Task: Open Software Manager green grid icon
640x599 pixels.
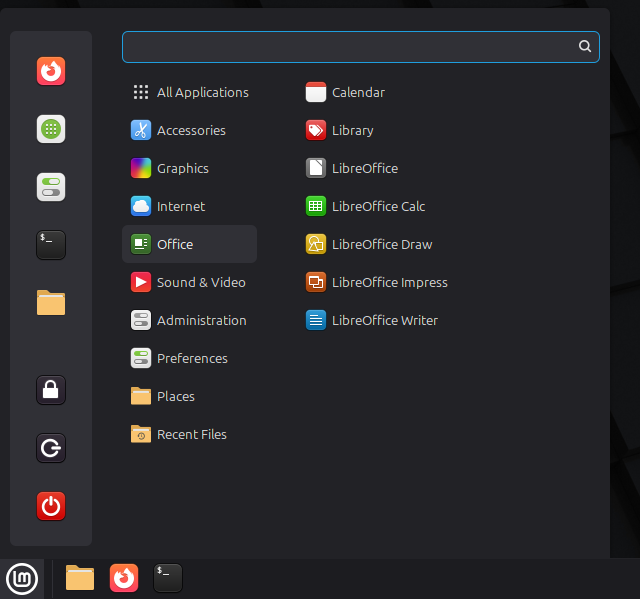Action: [51, 129]
